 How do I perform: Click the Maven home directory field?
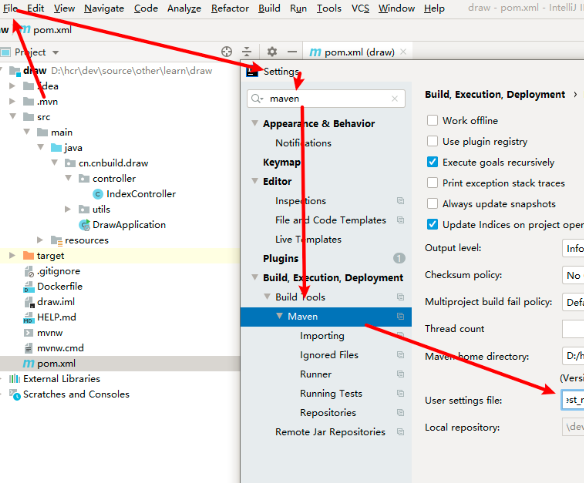coord(573,356)
